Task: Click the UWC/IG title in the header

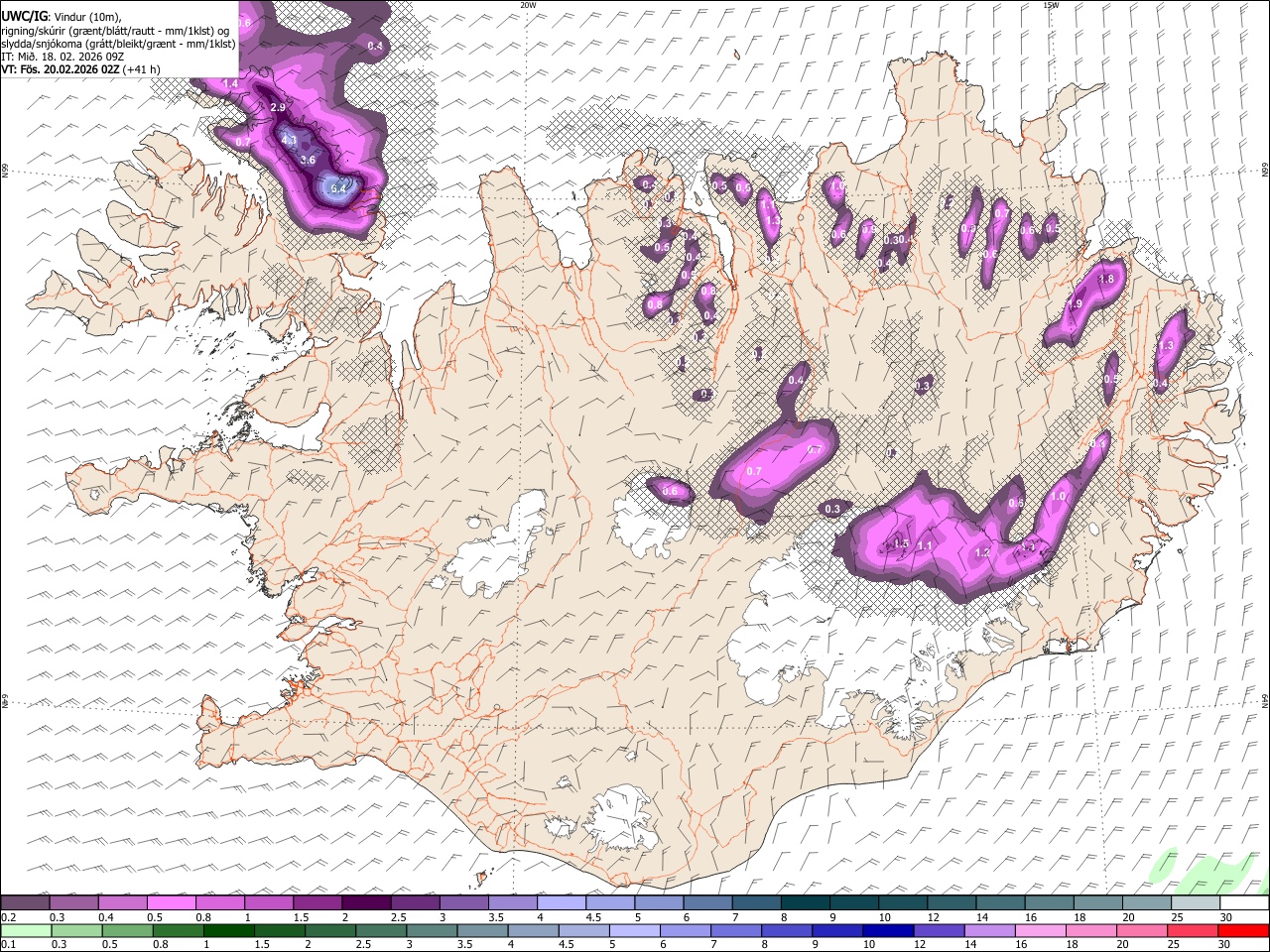Action: (x=24, y=16)
